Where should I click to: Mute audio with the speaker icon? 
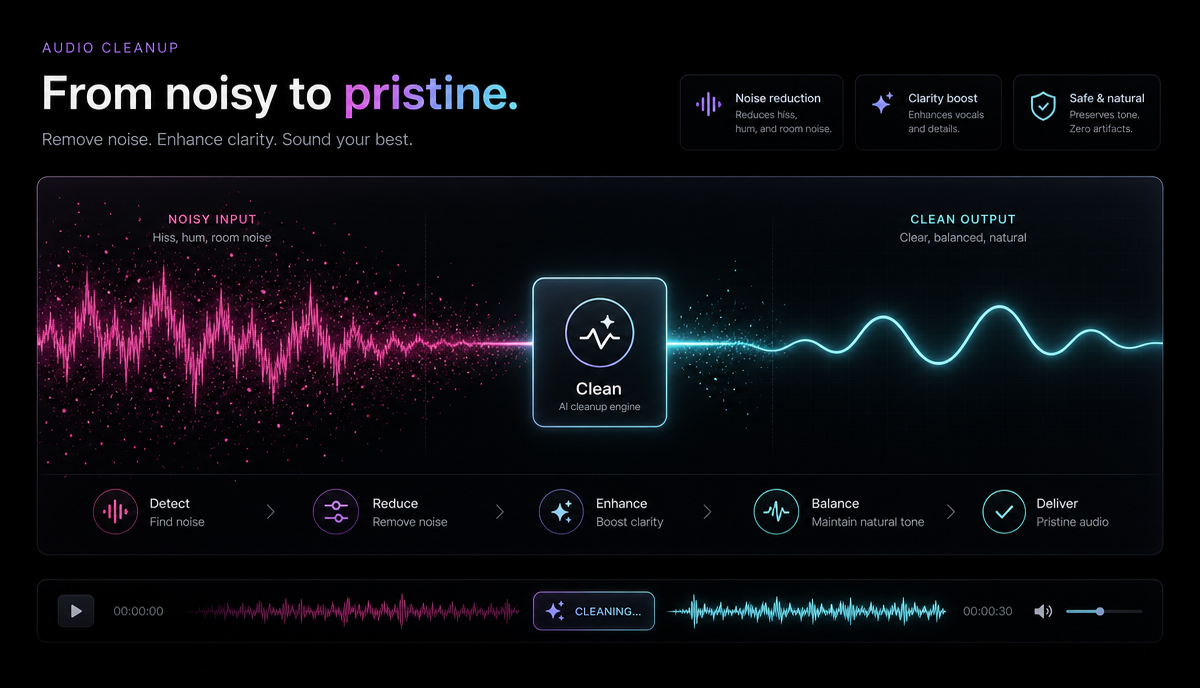pos(1043,611)
